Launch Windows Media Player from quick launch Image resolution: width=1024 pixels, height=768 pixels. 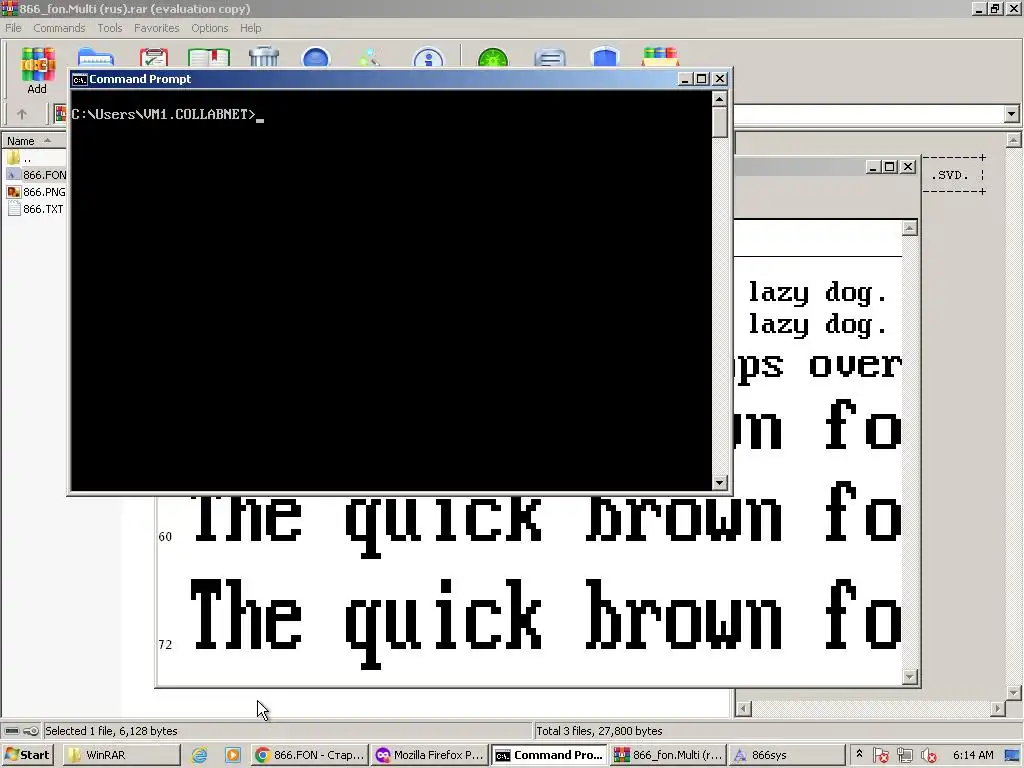233,755
